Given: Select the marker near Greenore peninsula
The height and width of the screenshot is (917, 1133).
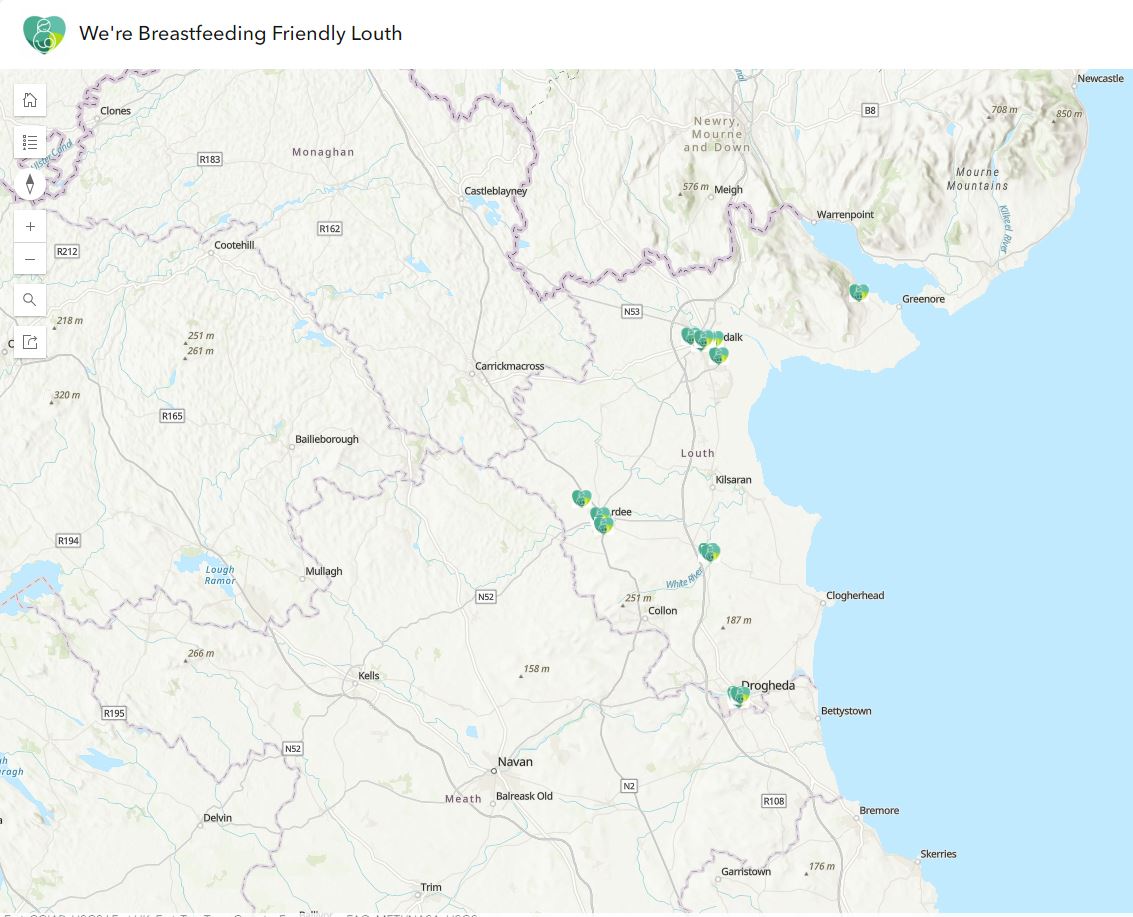Looking at the screenshot, I should [858, 291].
